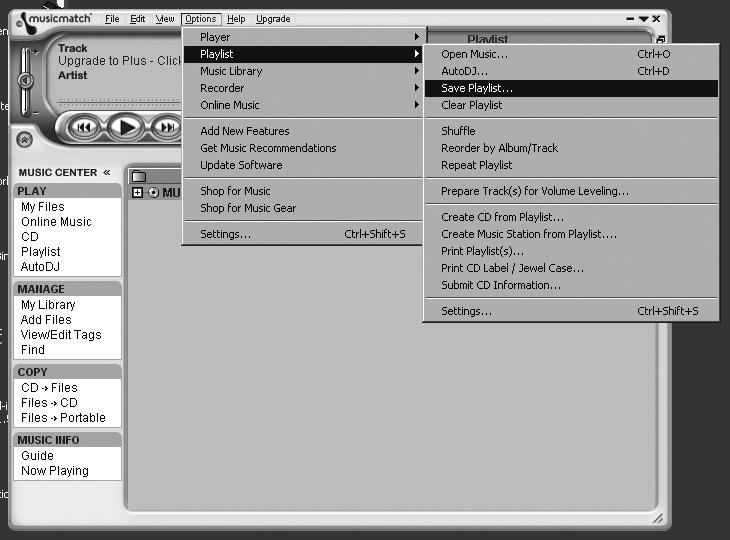Expand the Playlist submenu entry
The image size is (730, 540).
(303, 54)
